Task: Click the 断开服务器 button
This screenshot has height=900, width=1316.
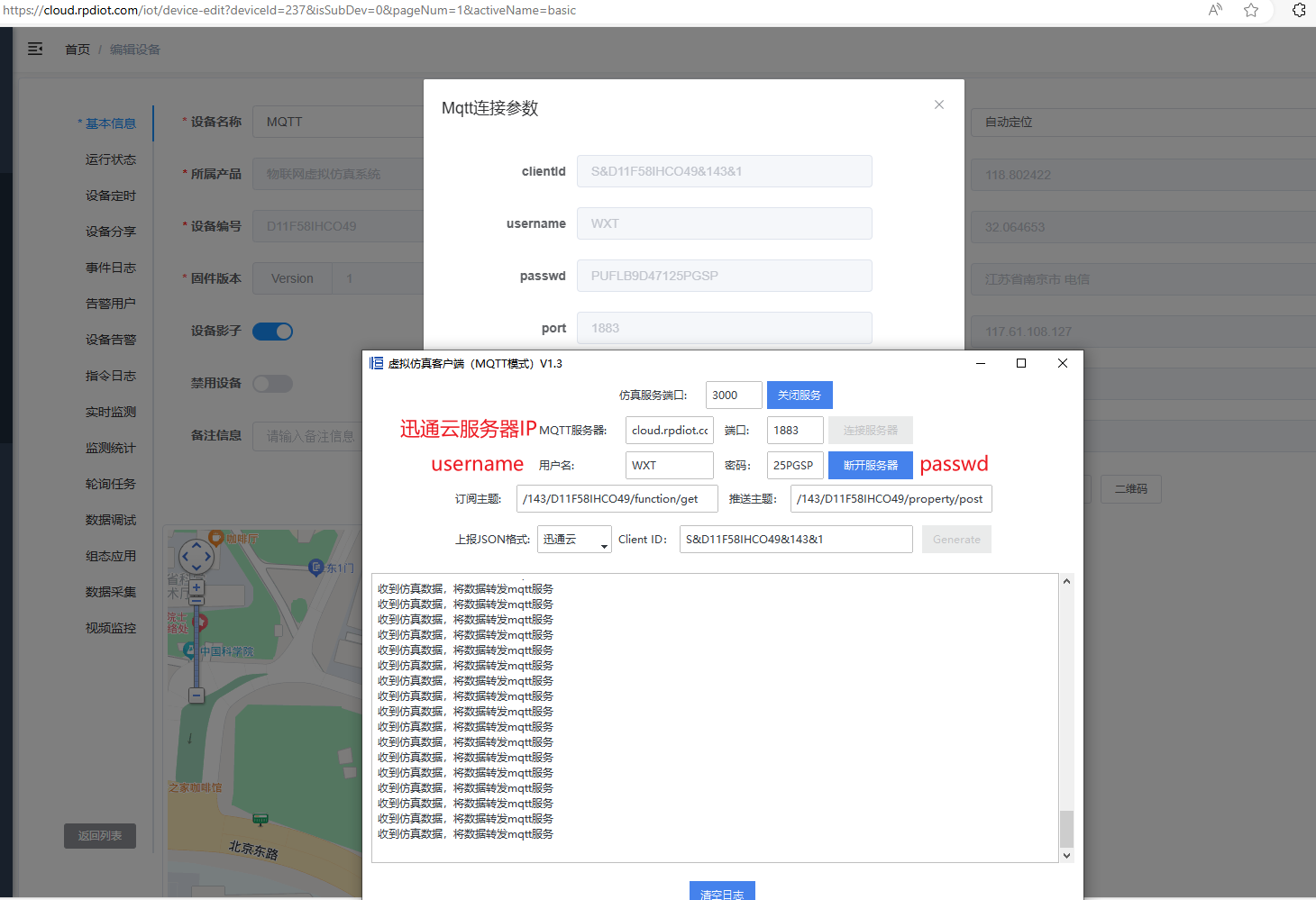Action: tap(870, 466)
